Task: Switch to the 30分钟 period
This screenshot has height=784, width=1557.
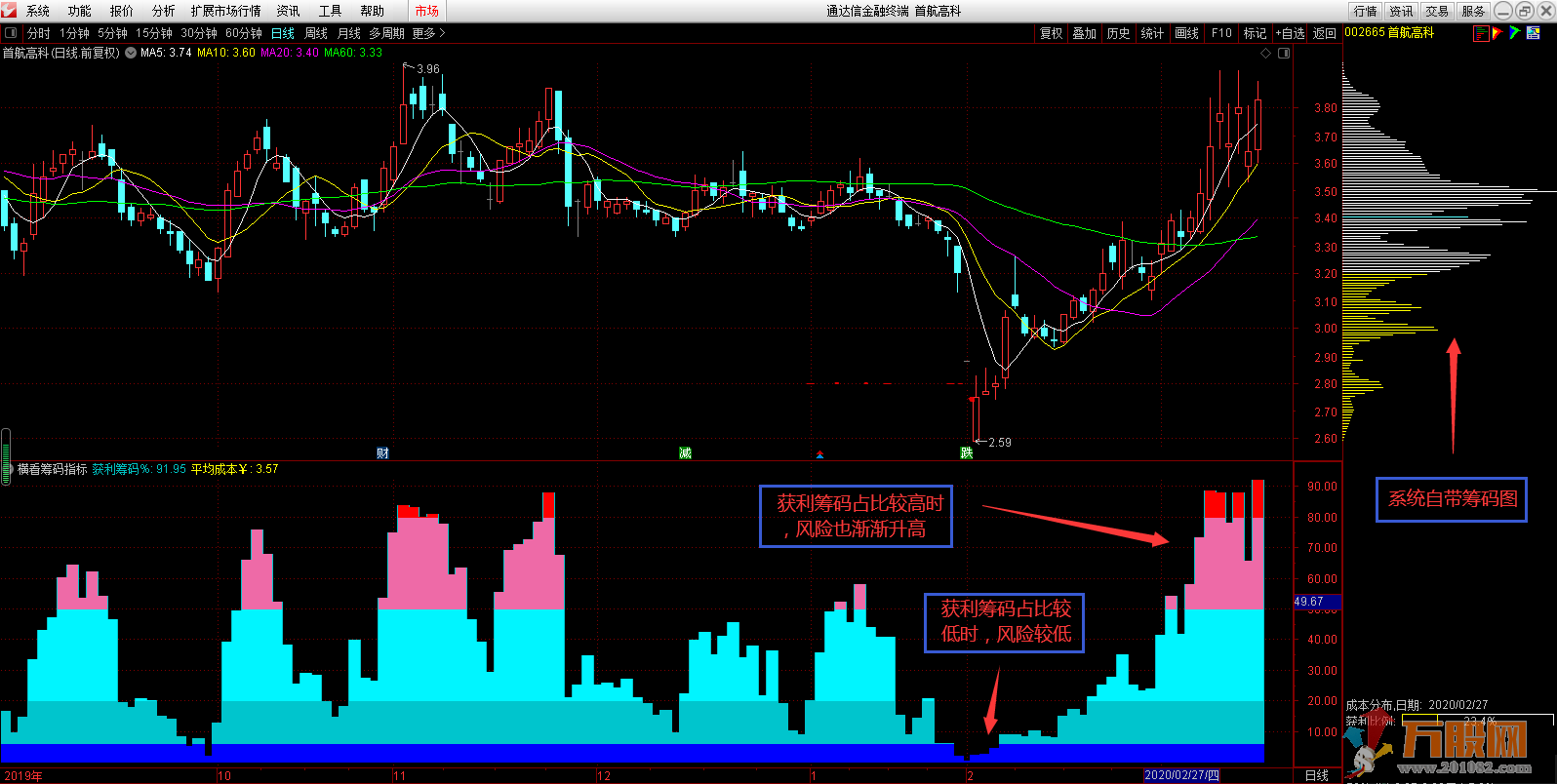Action: pyautogui.click(x=199, y=33)
